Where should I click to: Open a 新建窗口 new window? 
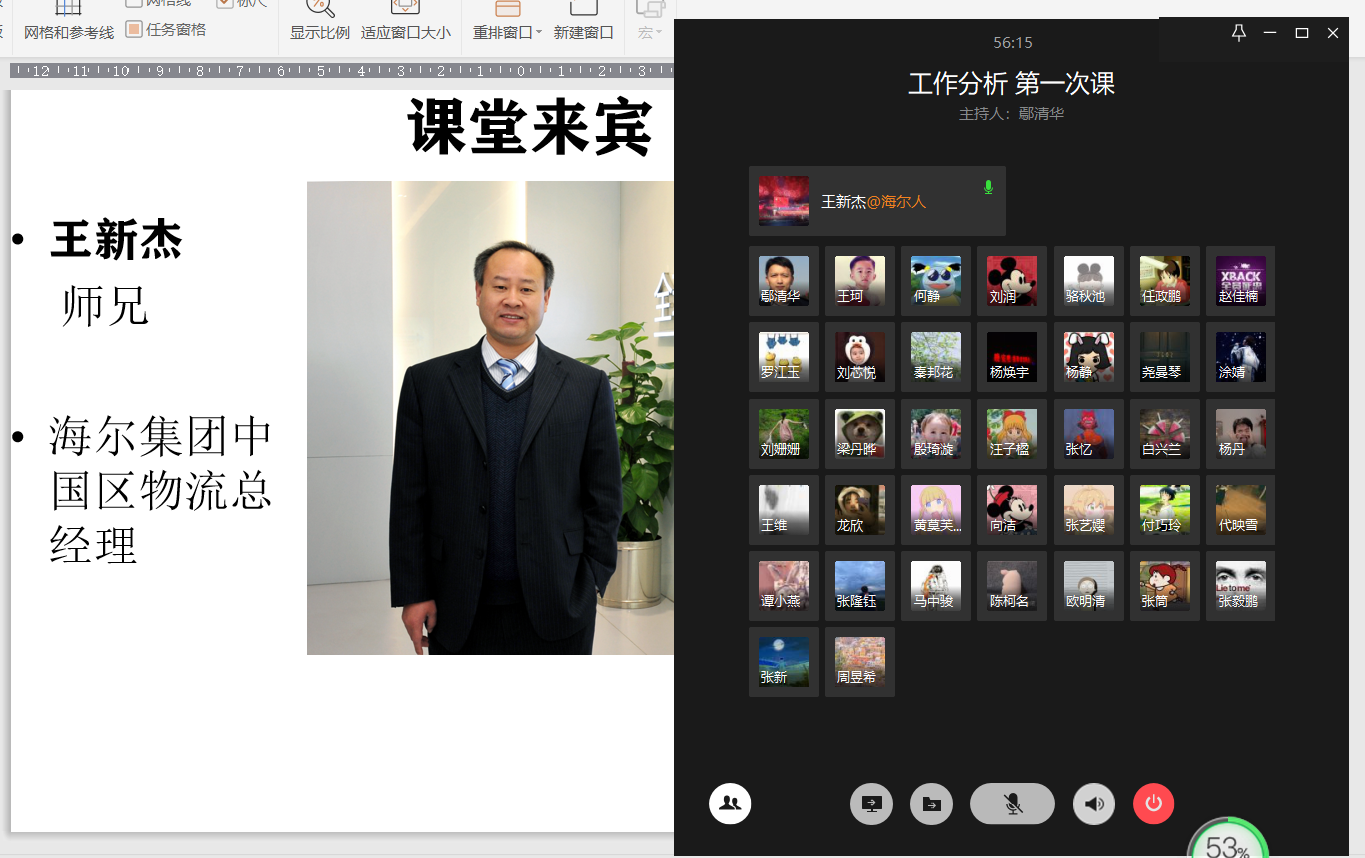pyautogui.click(x=583, y=22)
